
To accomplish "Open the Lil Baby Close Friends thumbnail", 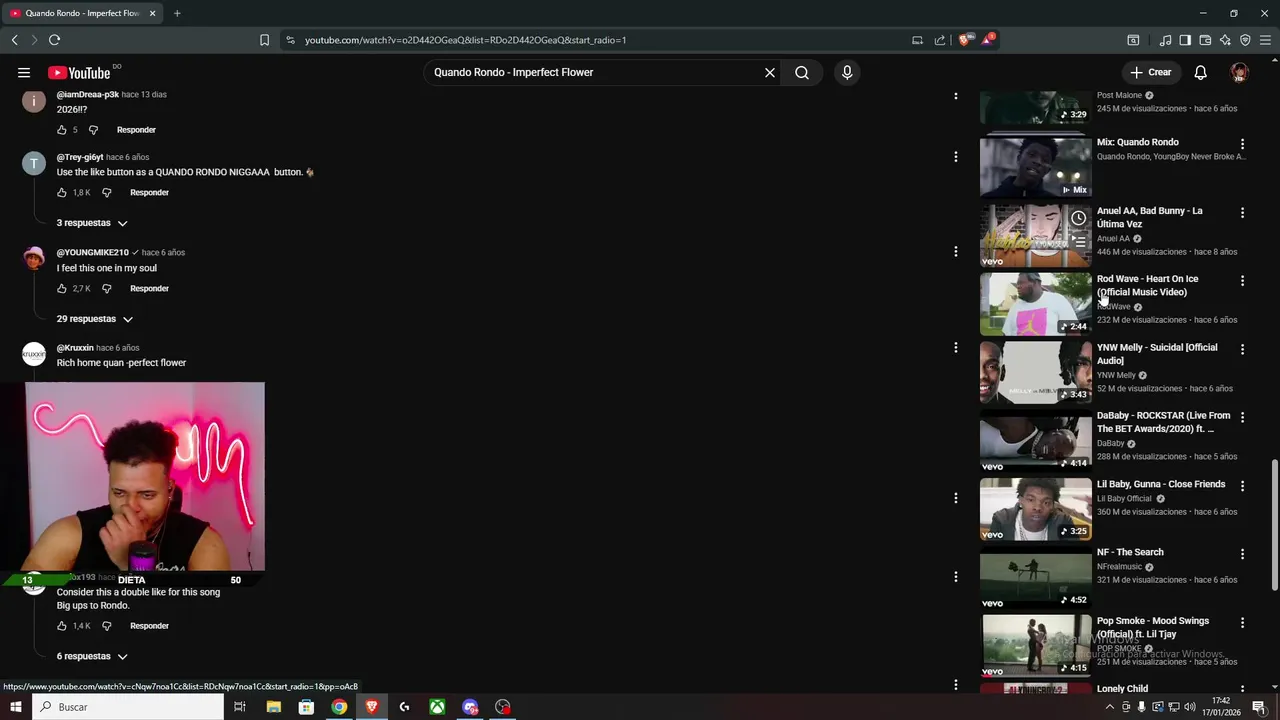I will (x=1035, y=509).
